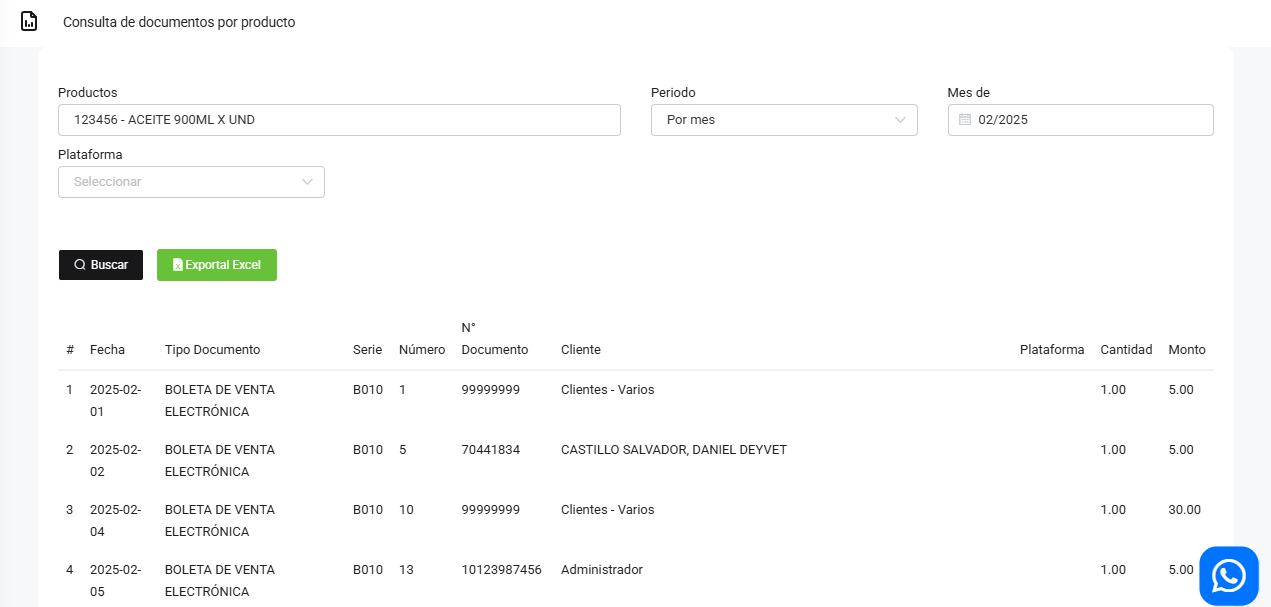The width and height of the screenshot is (1271, 607).
Task: Click document number 10123987456
Action: coord(501,570)
